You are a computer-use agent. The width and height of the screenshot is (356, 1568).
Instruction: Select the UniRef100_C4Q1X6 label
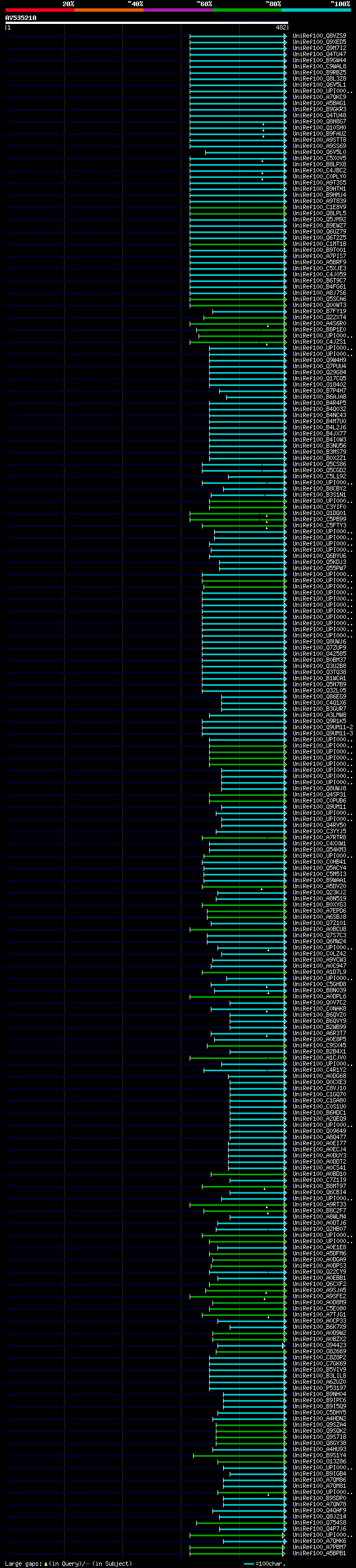click(319, 703)
